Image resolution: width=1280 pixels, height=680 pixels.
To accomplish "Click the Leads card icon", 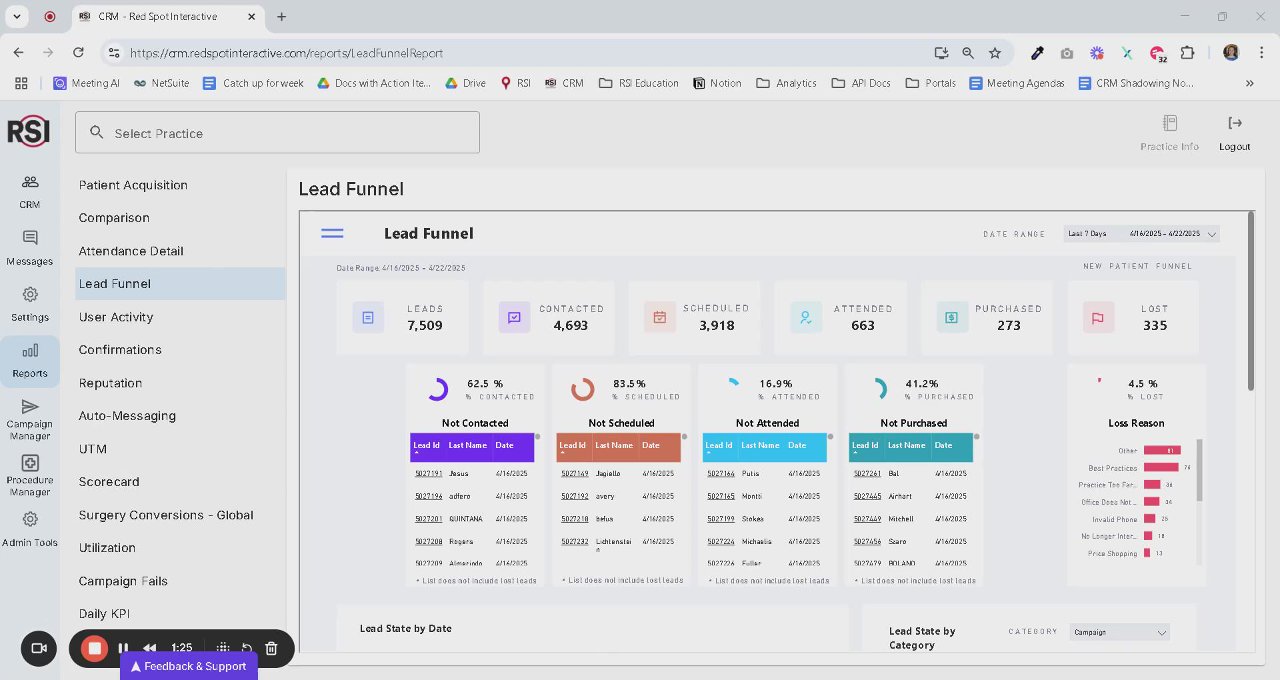I will (x=368, y=317).
